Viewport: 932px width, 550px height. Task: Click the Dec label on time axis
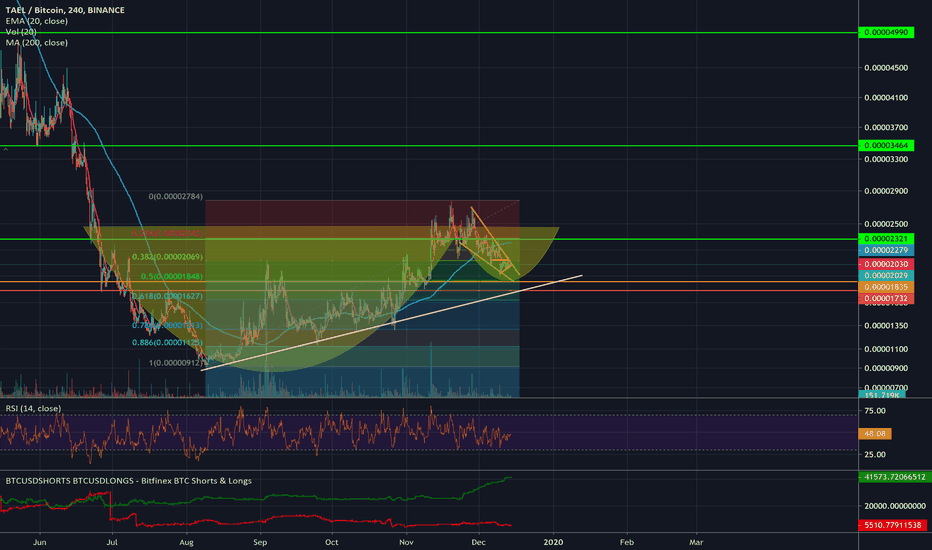click(478, 542)
